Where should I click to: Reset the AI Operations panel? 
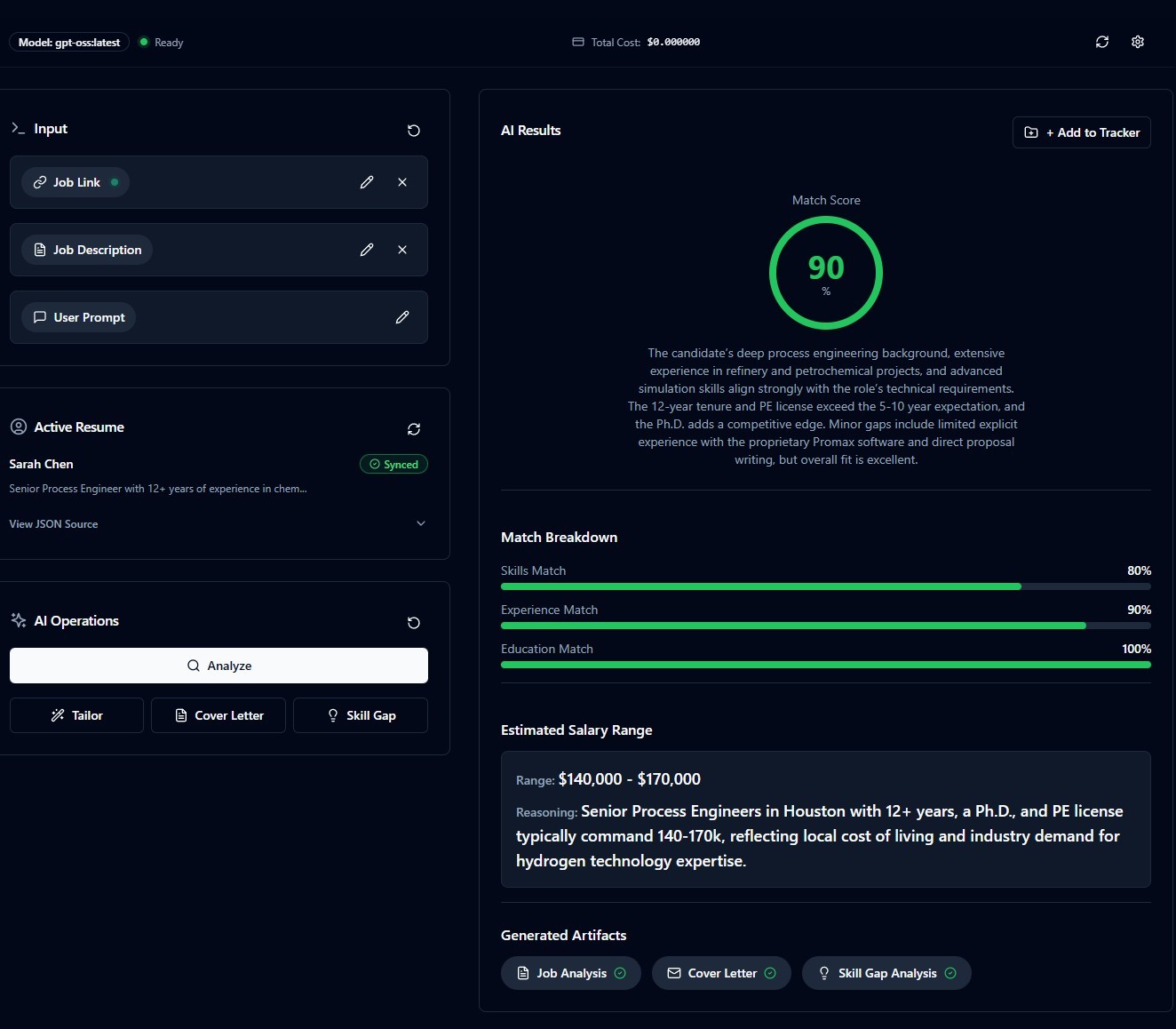[x=413, y=623]
